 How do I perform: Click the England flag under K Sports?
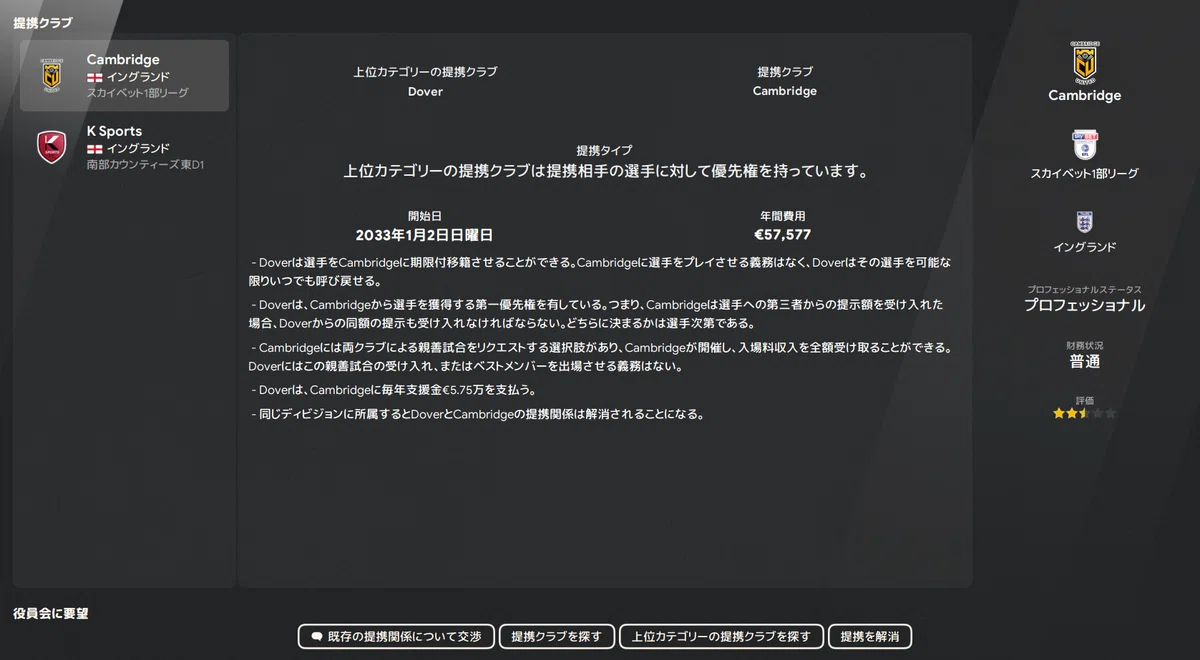point(95,148)
